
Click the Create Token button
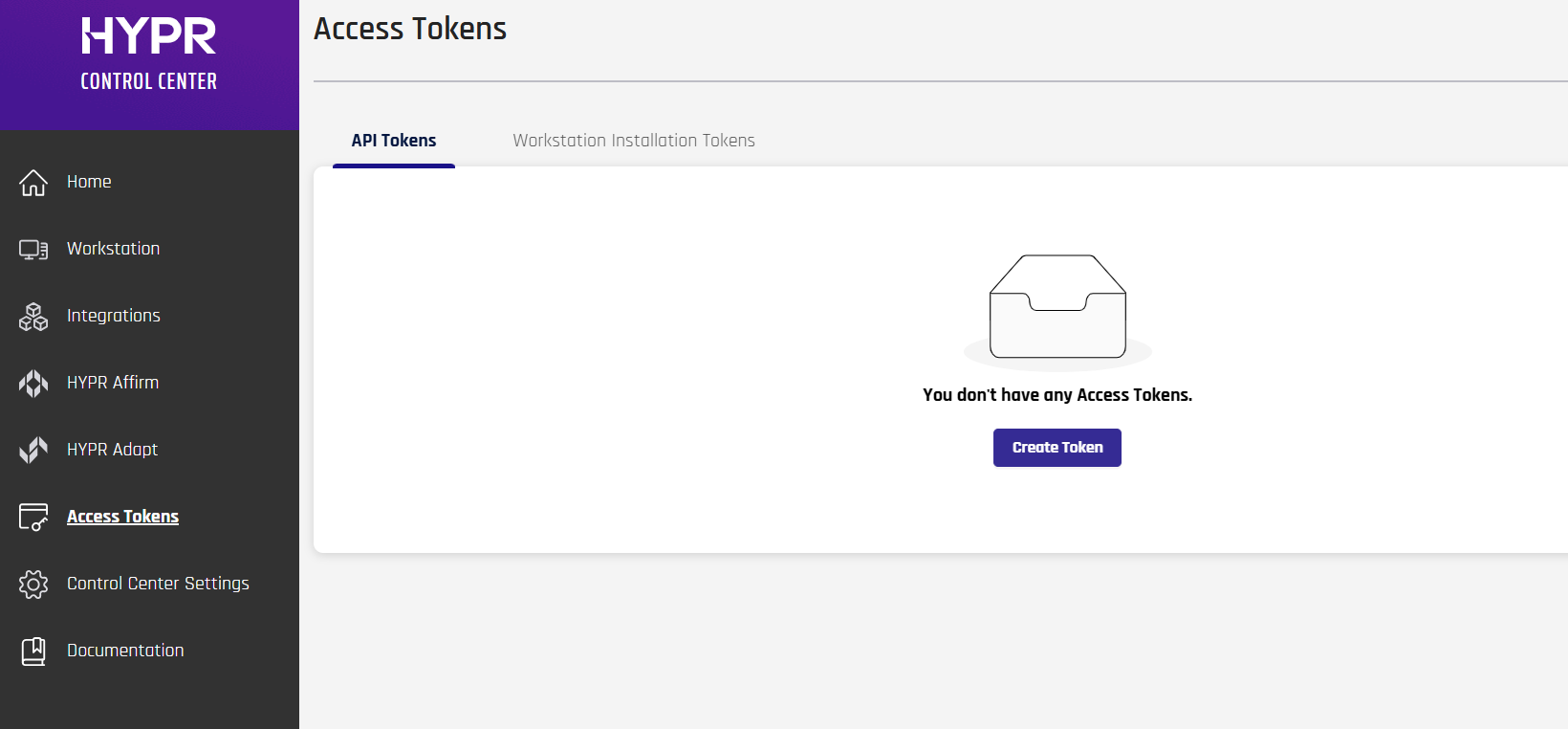point(1057,448)
